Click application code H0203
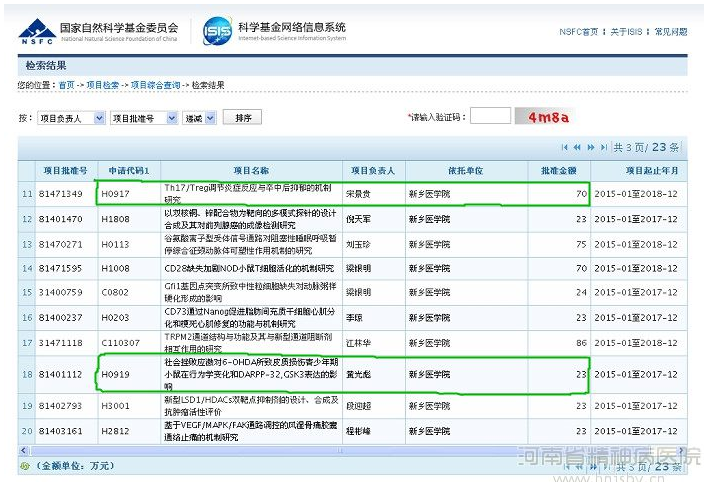 pos(115,318)
